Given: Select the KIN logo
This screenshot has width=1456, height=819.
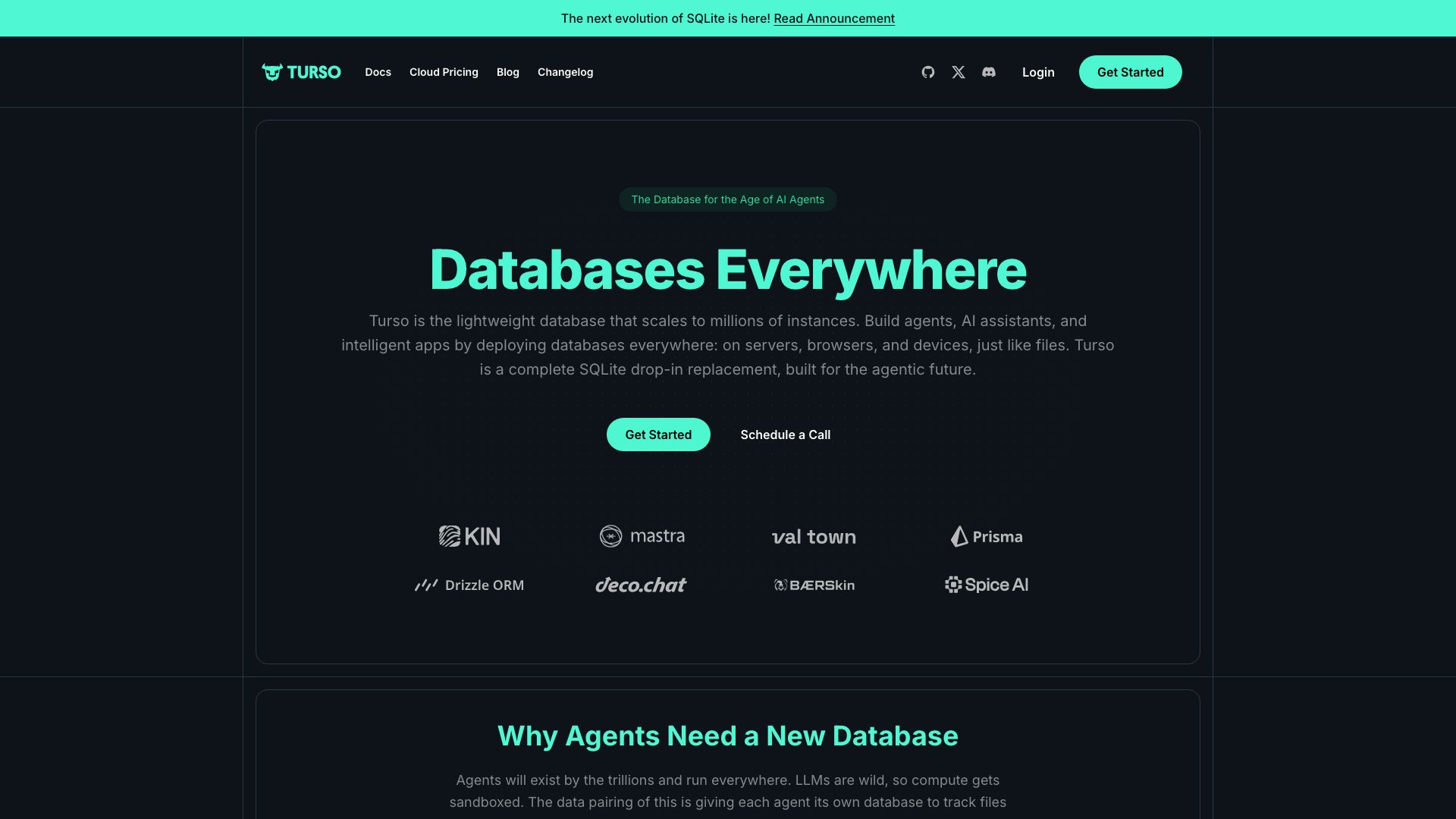Looking at the screenshot, I should click(x=469, y=536).
